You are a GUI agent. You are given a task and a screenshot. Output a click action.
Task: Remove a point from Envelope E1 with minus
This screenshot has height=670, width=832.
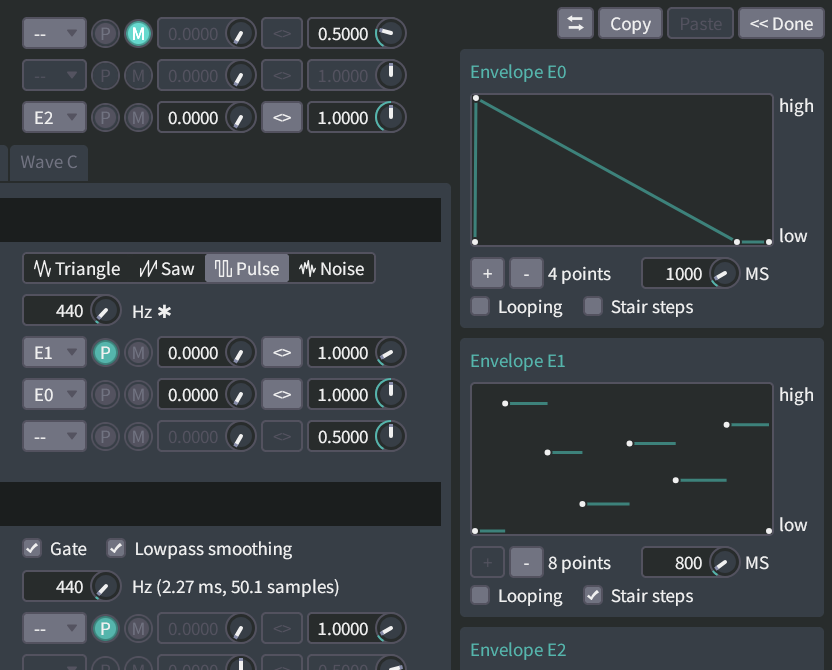[526, 563]
